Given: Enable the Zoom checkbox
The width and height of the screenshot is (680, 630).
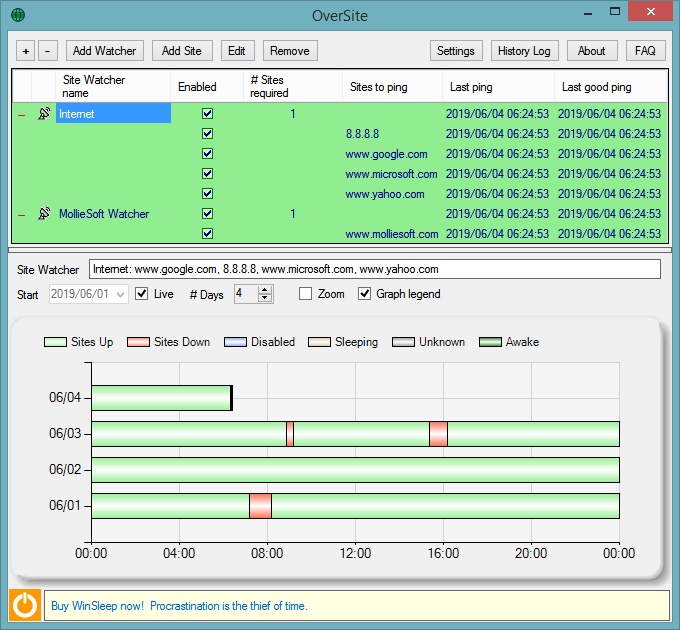Looking at the screenshot, I should click(305, 294).
